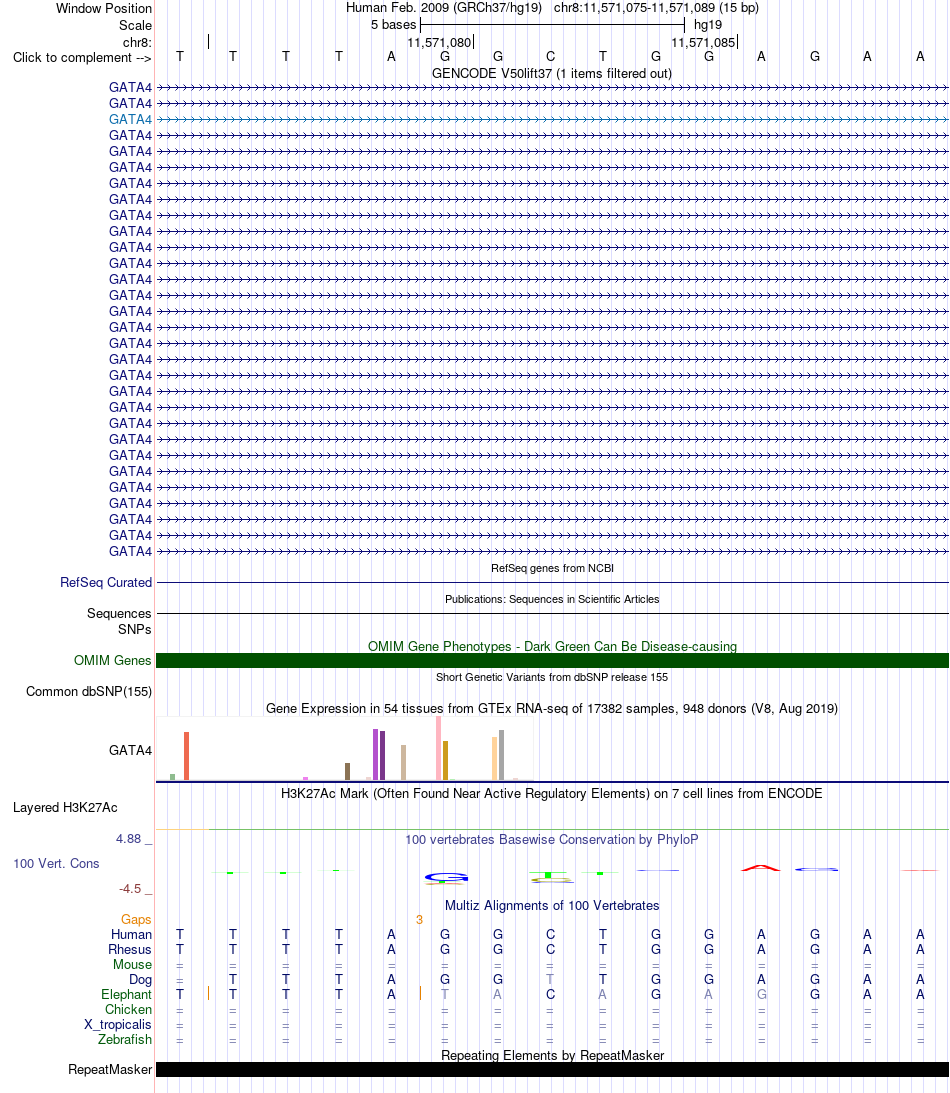Click the Zebrafish alignment row label
This screenshot has height=1093, width=950.
click(x=125, y=1039)
